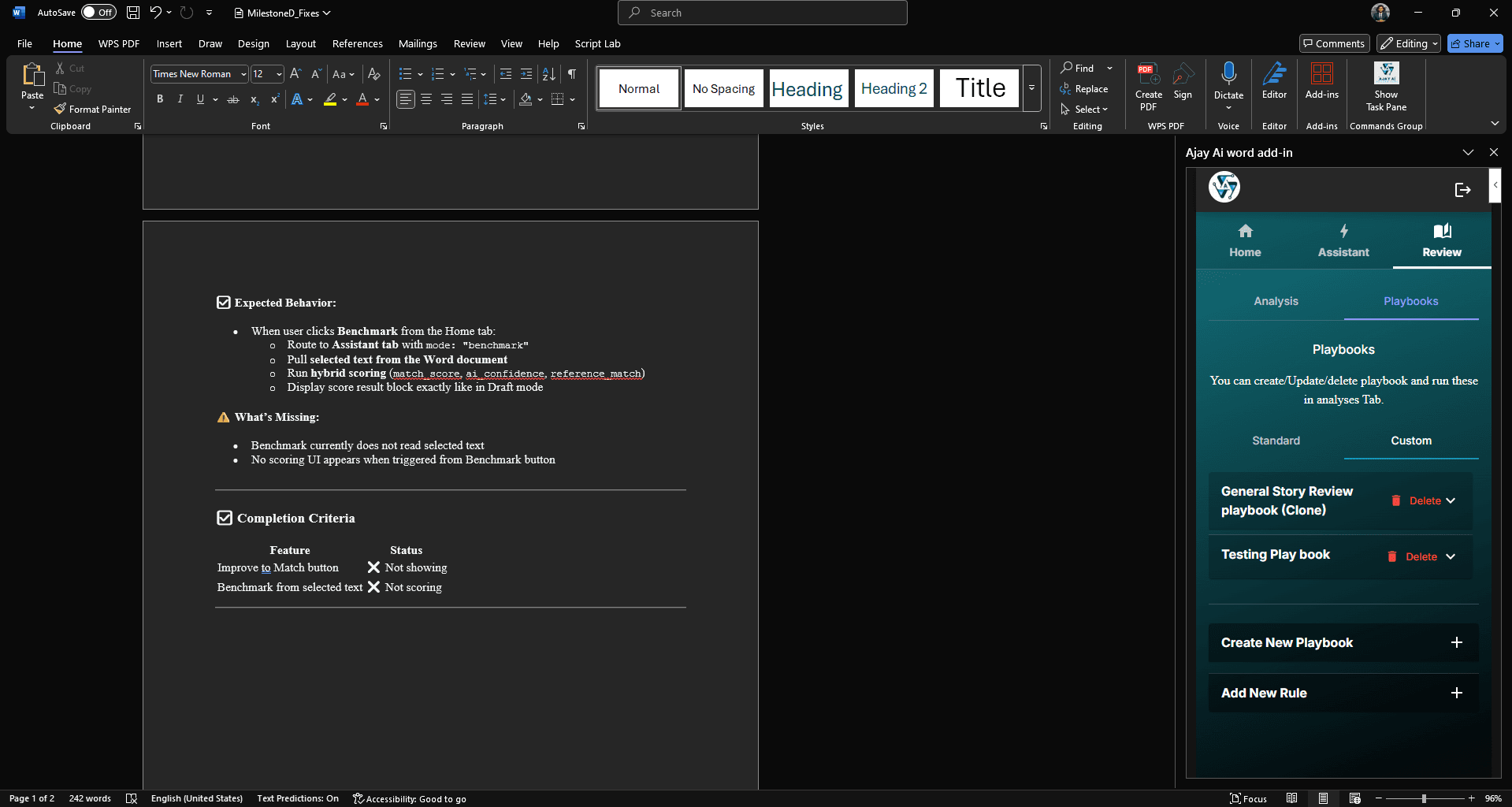Click the Search box
The height and width of the screenshot is (807, 1512).
coord(762,13)
